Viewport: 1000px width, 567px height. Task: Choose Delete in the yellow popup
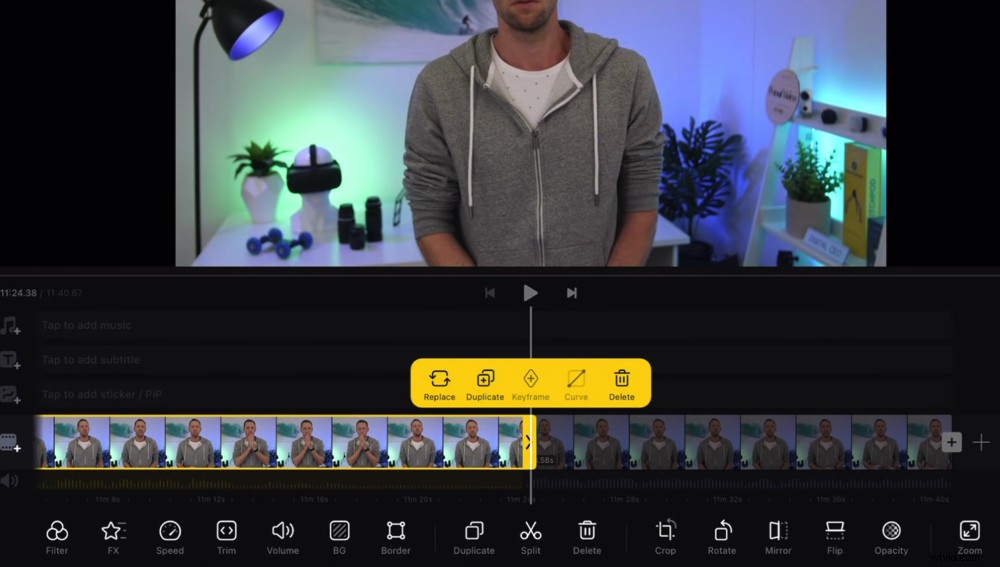click(x=622, y=385)
